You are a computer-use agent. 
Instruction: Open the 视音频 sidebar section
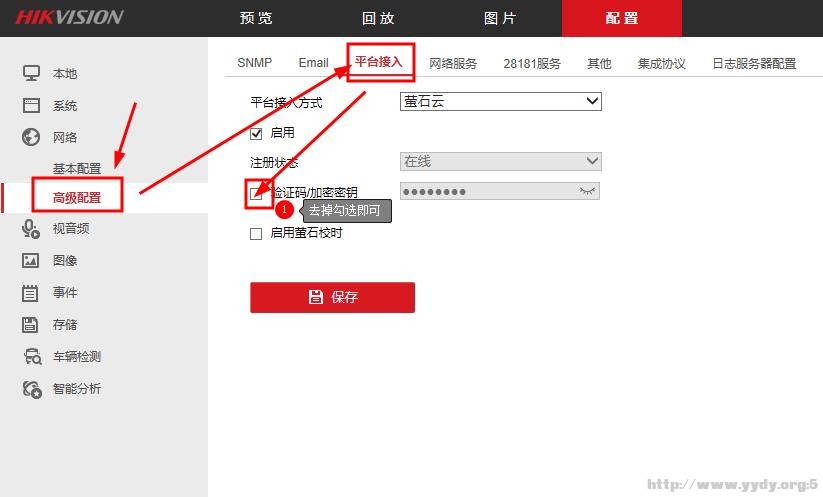(71, 228)
